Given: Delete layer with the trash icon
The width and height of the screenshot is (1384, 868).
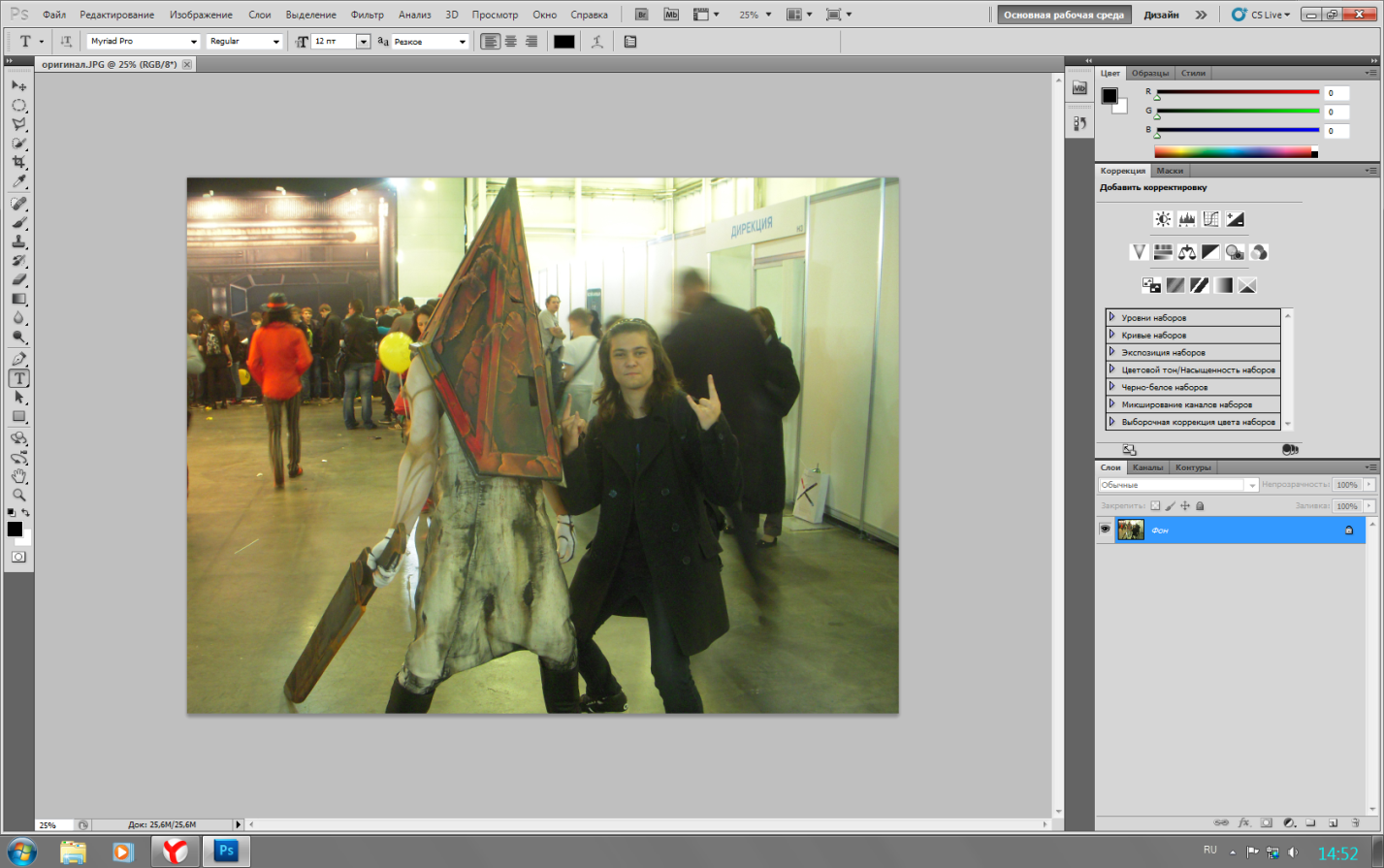Looking at the screenshot, I should click(x=1356, y=822).
